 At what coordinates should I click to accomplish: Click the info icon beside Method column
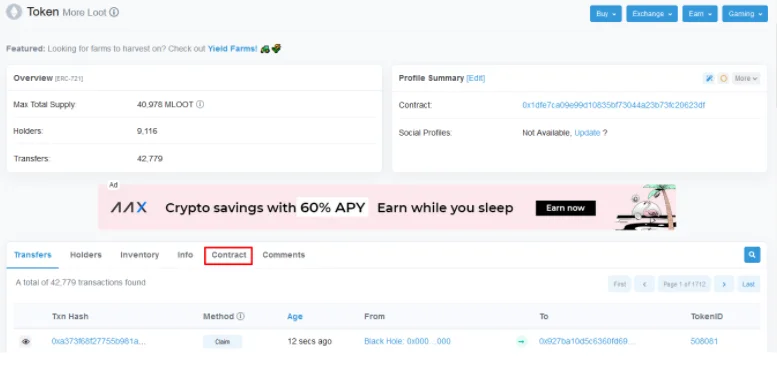point(240,316)
